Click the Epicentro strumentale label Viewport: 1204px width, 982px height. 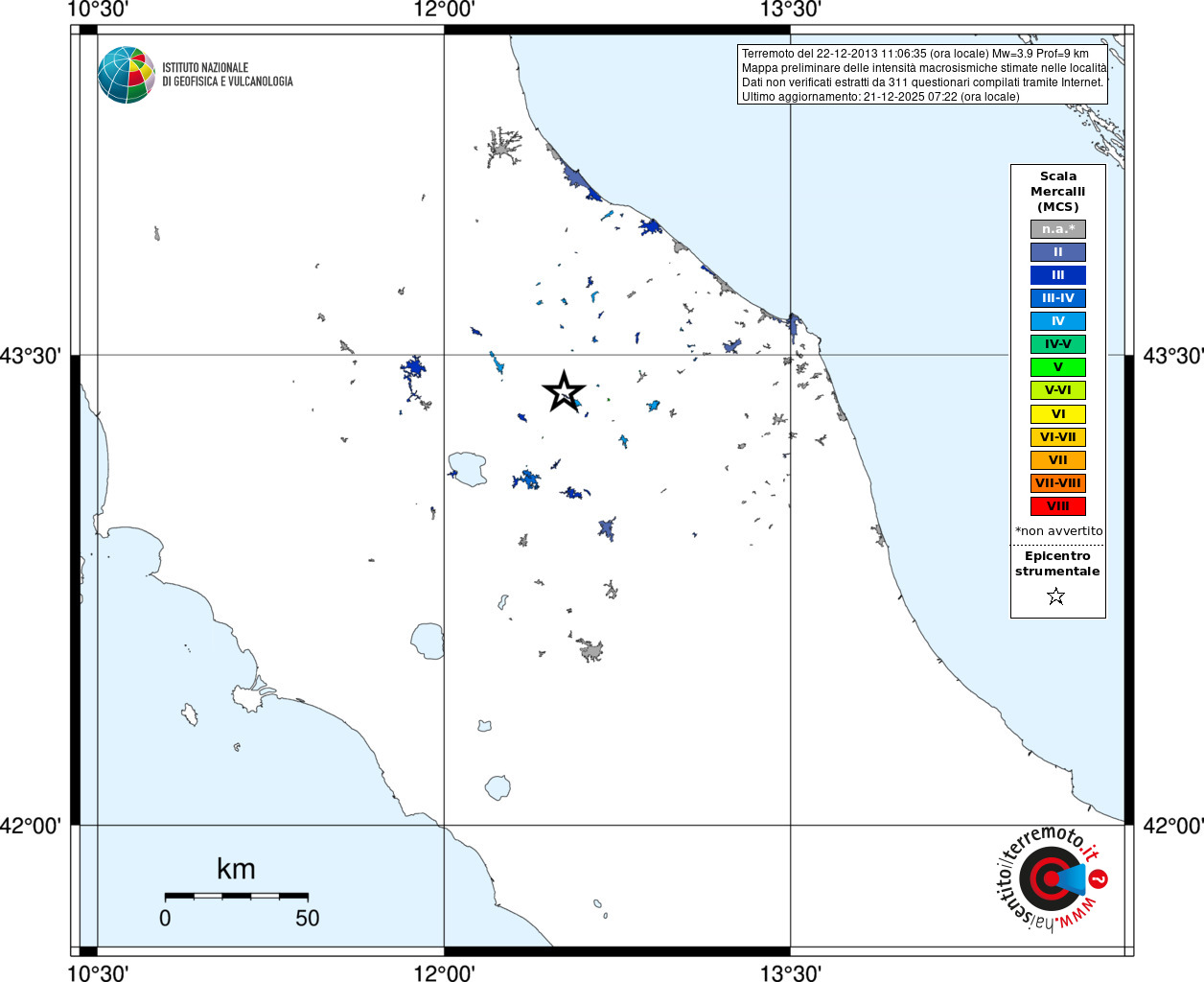1057,564
